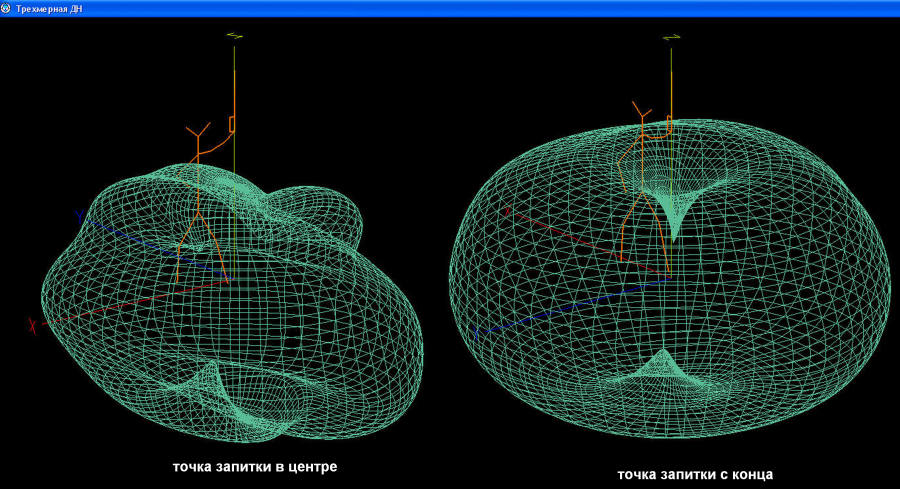Viewport: 900px width, 489px height.
Task: Click the caption 'точка запитки с конца'
Action: tap(696, 474)
